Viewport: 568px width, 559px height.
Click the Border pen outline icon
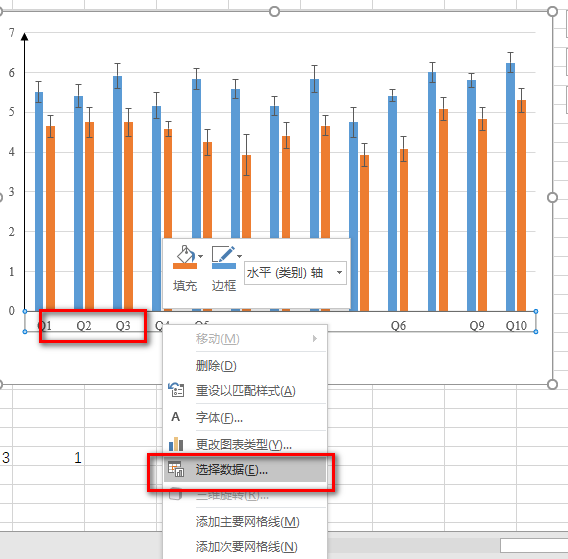click(x=223, y=253)
